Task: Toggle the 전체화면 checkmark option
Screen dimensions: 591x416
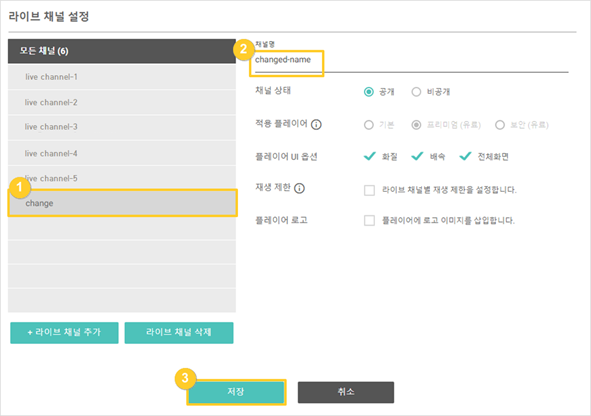Action: (465, 156)
